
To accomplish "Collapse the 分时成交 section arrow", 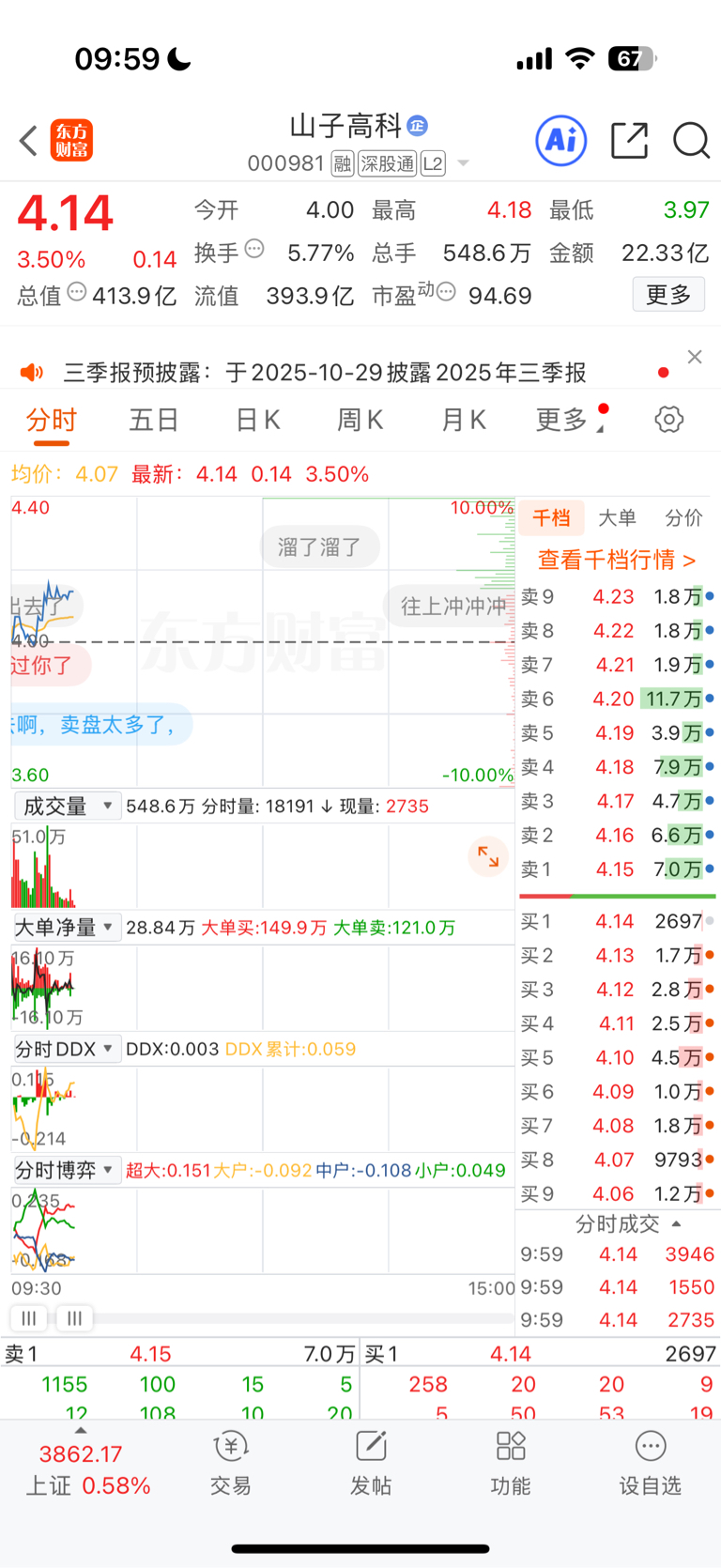I will coord(676,1224).
